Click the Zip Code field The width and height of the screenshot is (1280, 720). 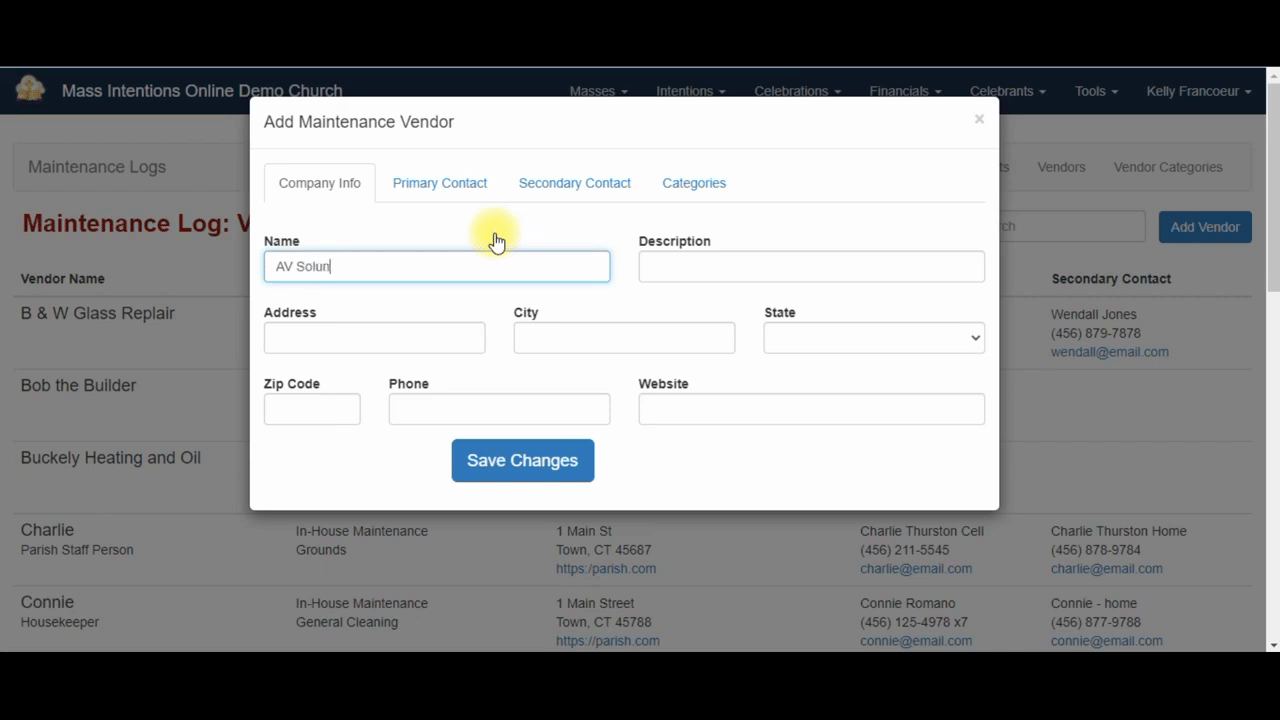click(312, 408)
